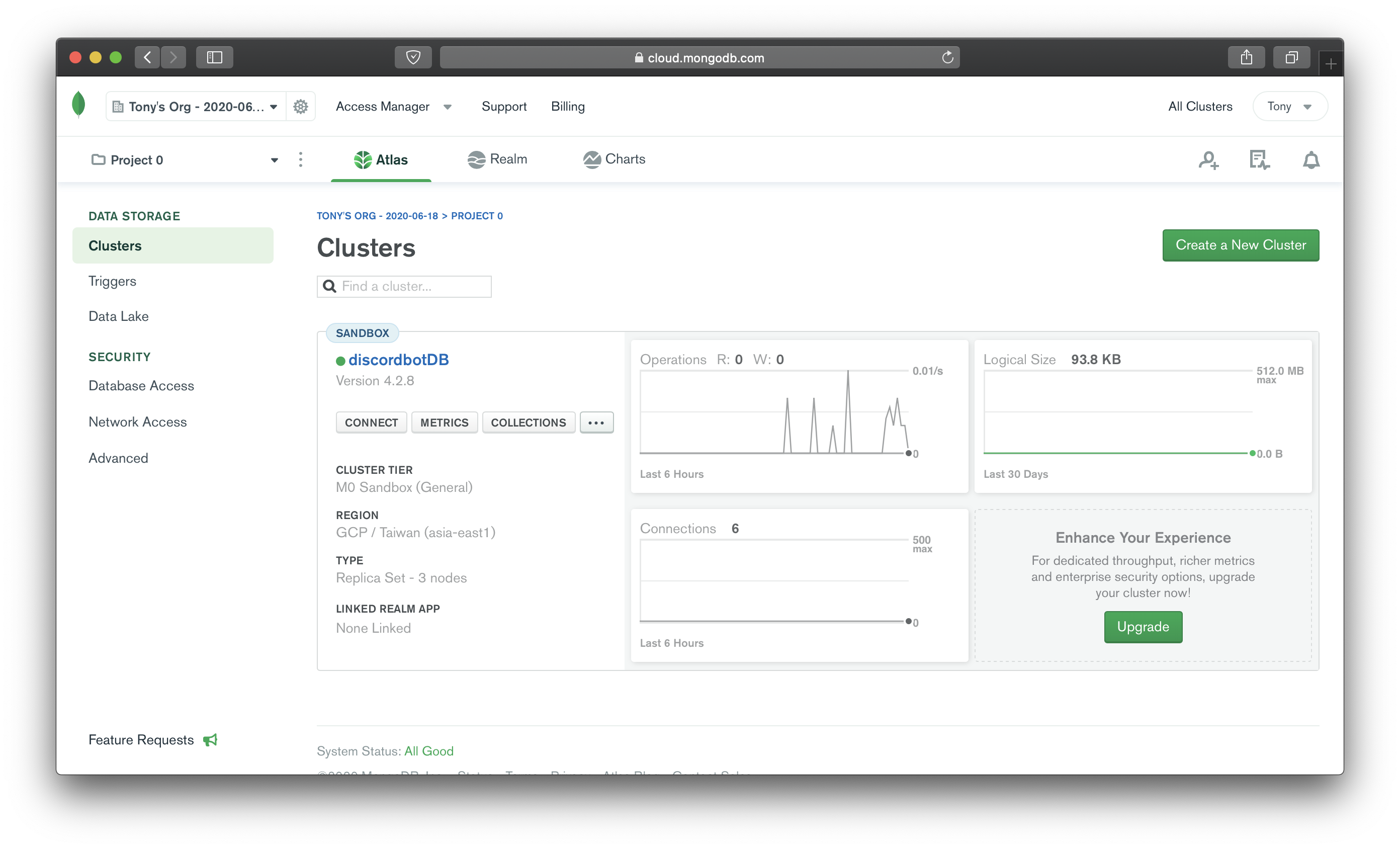Toggle the Safari sidebar button
This screenshot has height=849, width=1400.
tap(214, 57)
